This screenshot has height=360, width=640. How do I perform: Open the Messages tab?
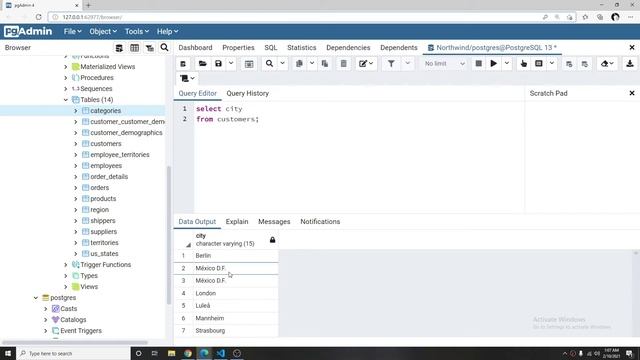[274, 222]
